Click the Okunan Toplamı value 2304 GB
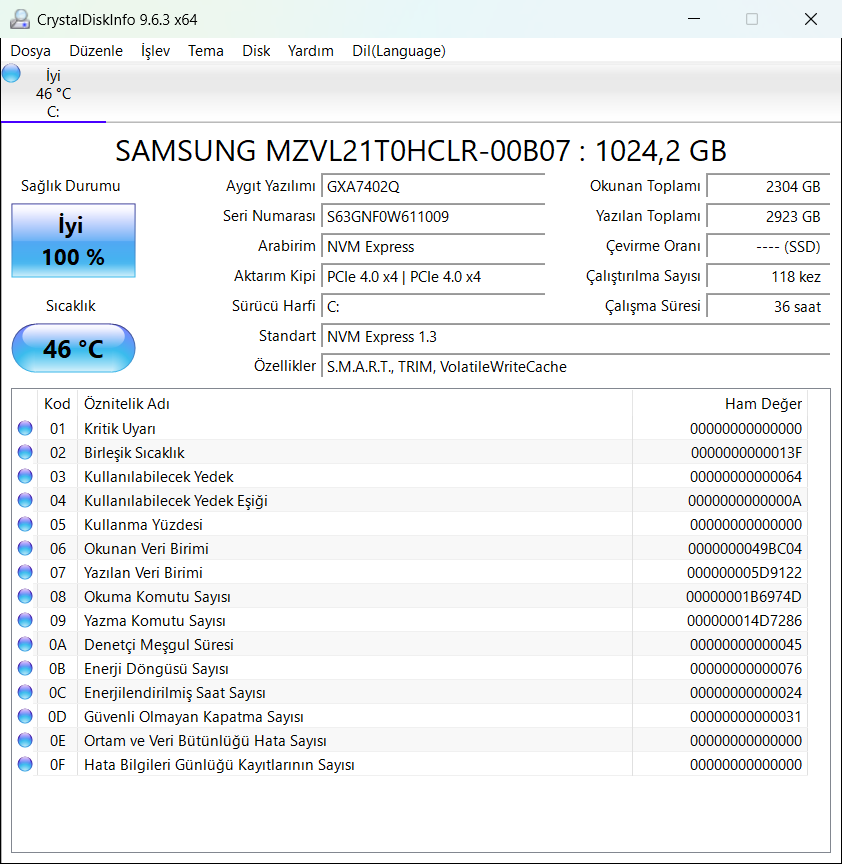Viewport: 842px width, 864px height. tap(768, 186)
